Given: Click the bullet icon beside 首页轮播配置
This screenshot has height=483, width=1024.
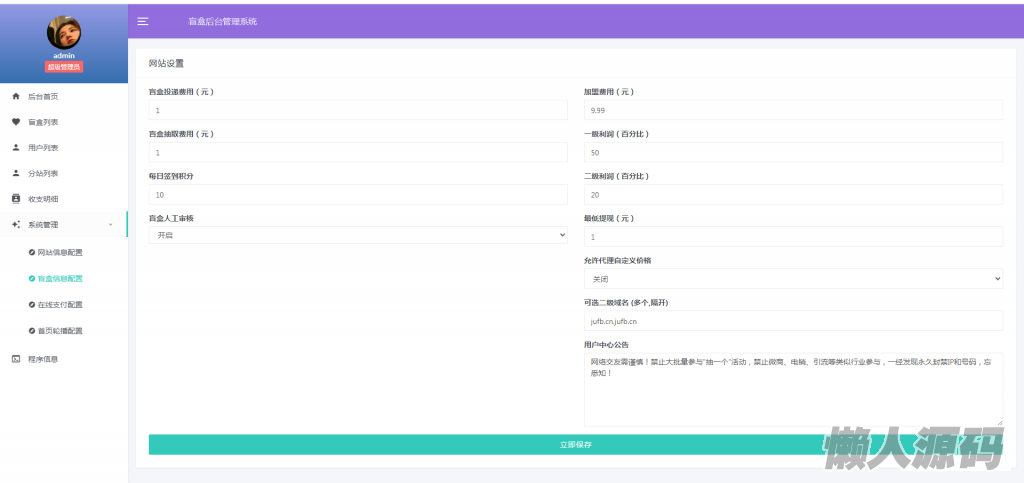Looking at the screenshot, I should tap(32, 331).
